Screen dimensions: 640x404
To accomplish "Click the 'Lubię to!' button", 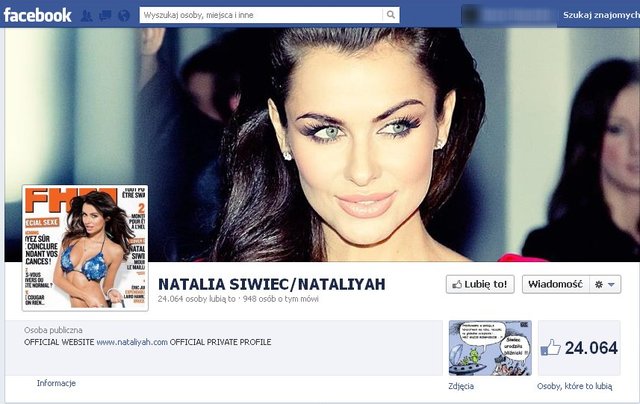I will (x=480, y=284).
